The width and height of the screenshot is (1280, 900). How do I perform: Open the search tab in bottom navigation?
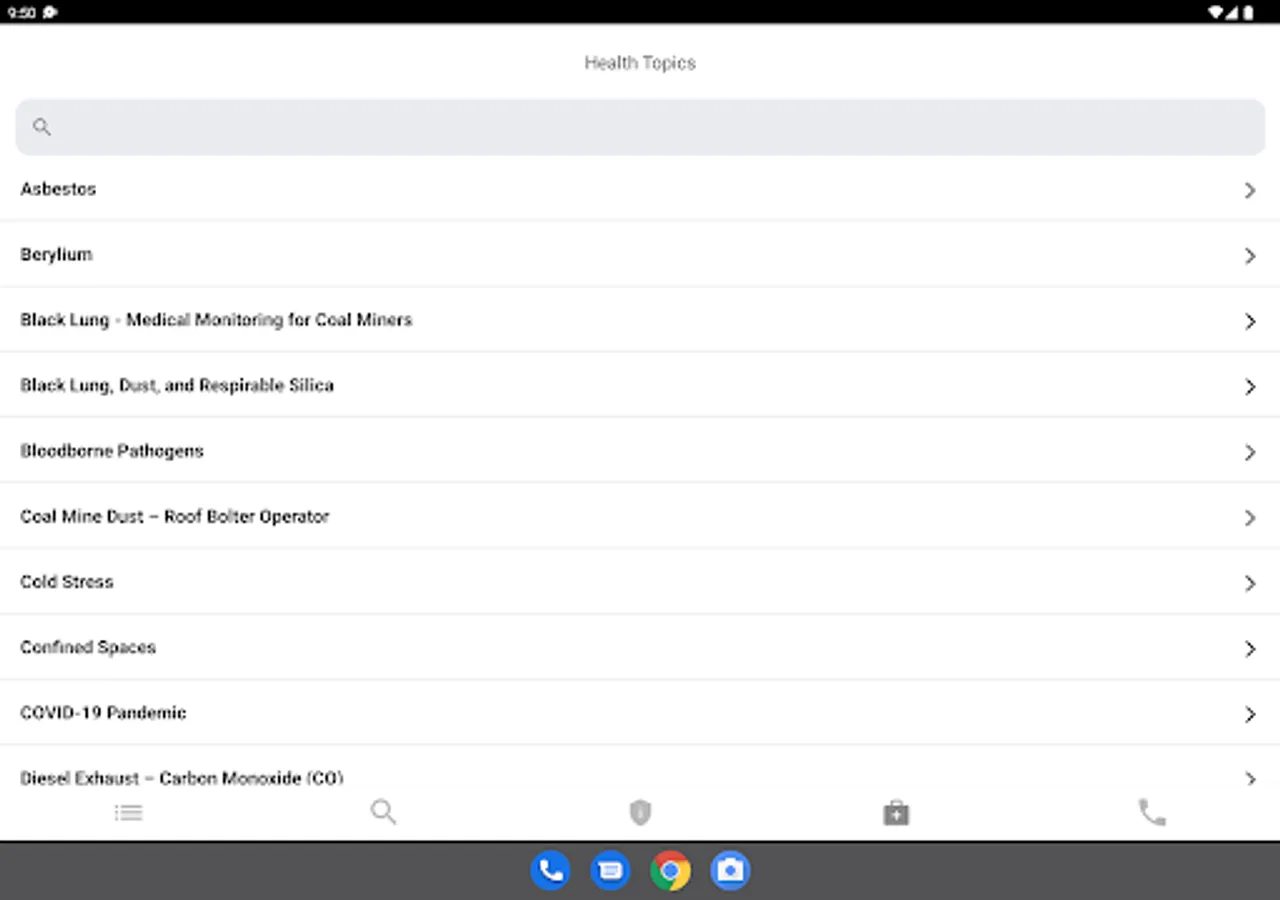(384, 811)
